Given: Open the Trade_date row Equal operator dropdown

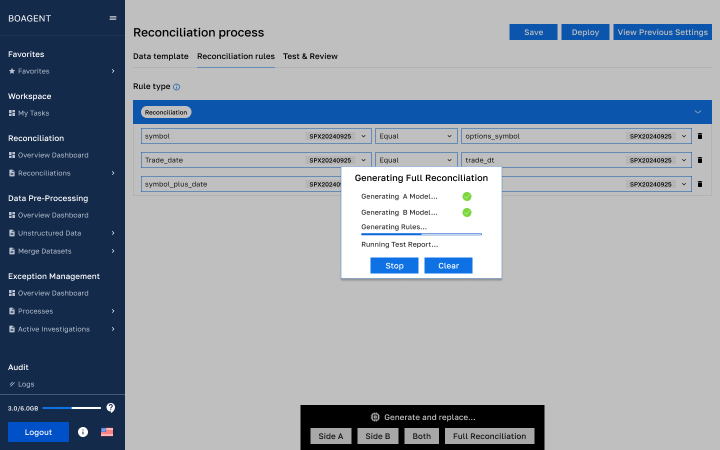Looking at the screenshot, I should pyautogui.click(x=416, y=160).
